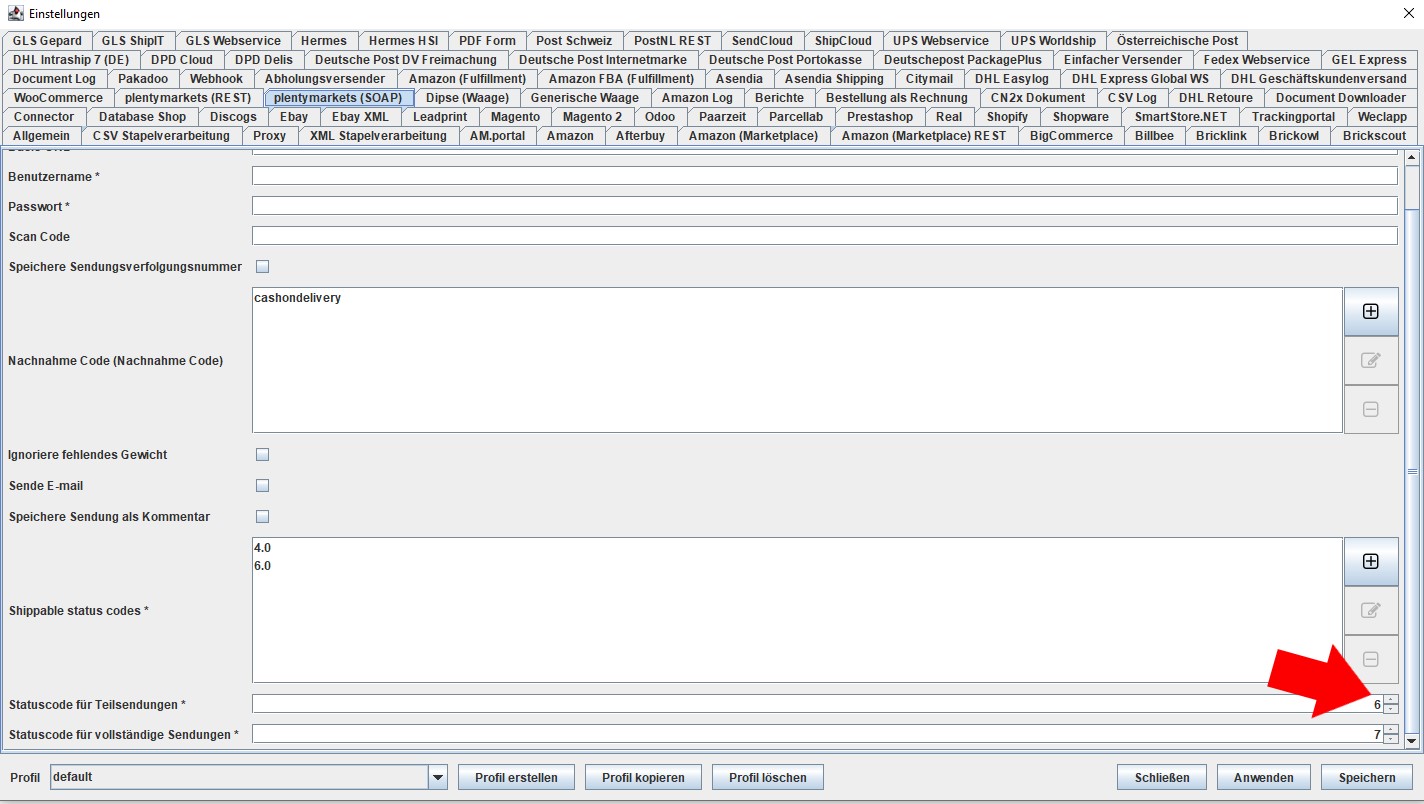Screen dimensions: 1424x804
Task: Add a new Shippable status code with plus icon
Action: (x=1371, y=561)
